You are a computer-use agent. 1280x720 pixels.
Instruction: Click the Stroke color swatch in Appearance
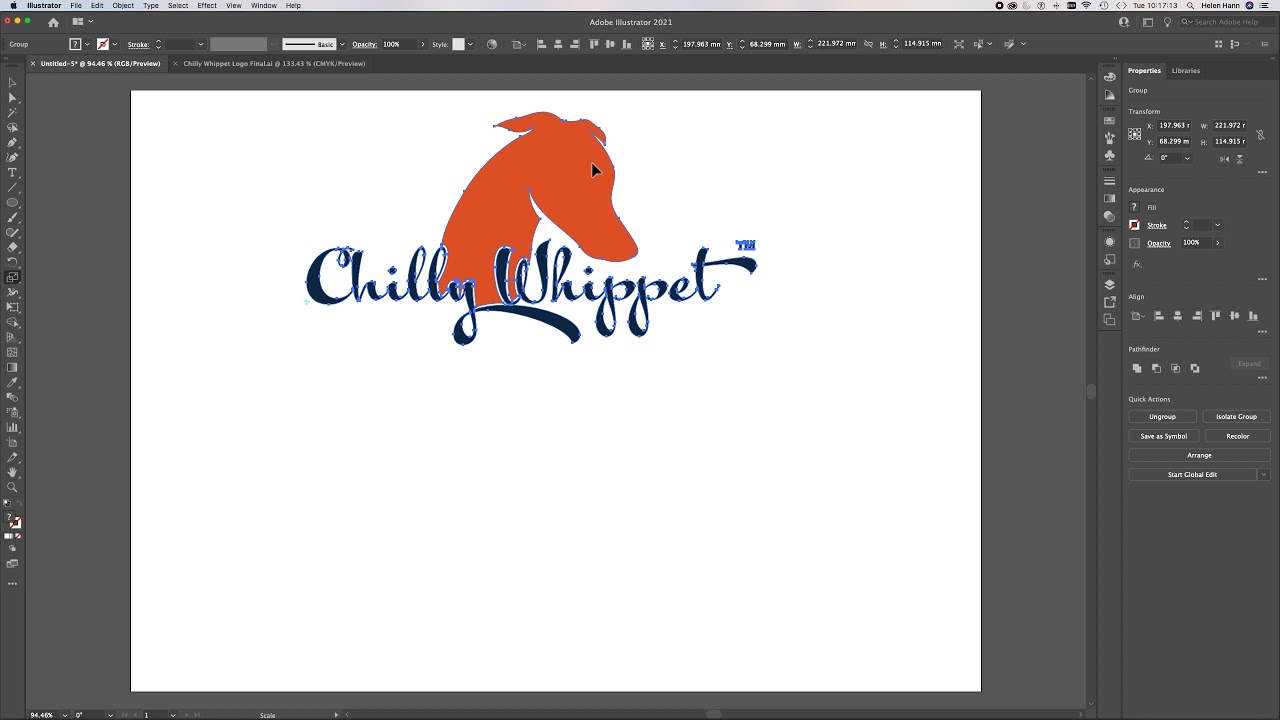[1135, 225]
